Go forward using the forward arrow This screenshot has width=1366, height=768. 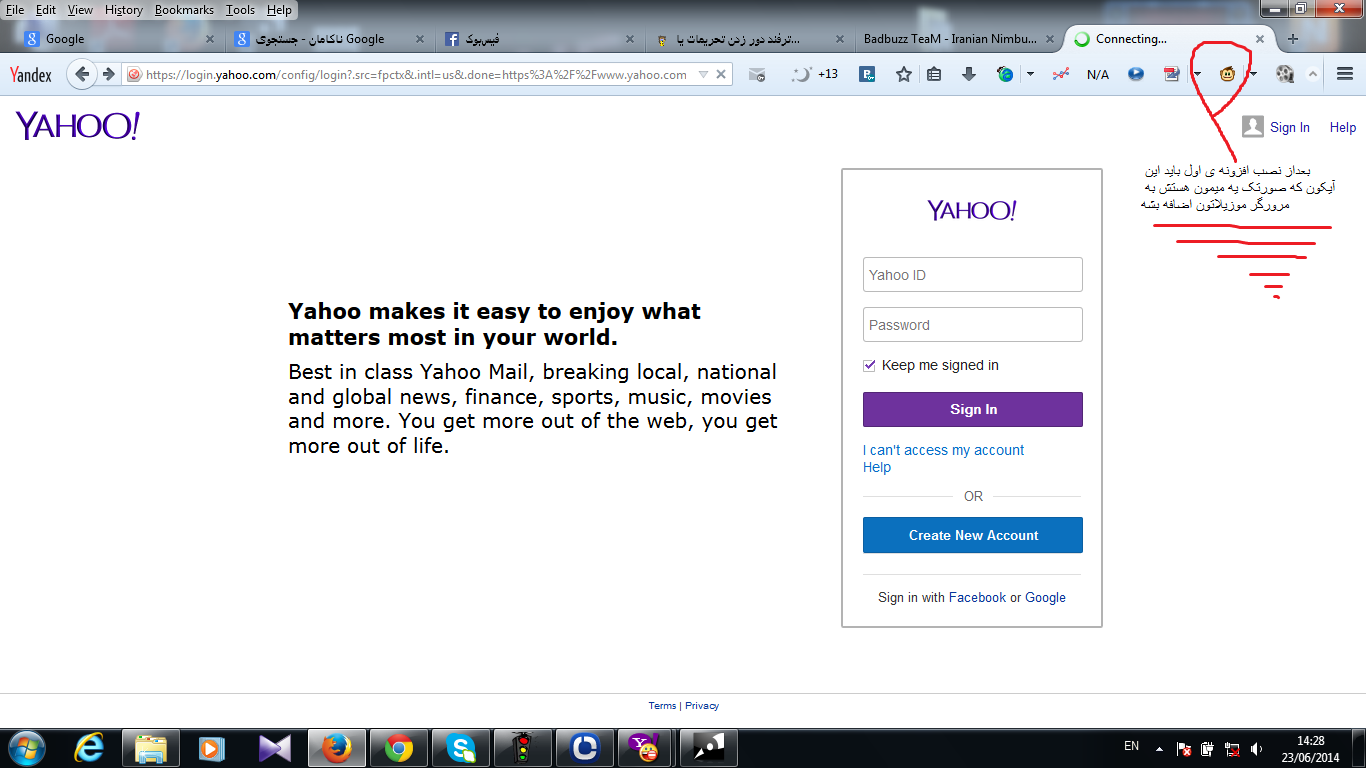108,74
